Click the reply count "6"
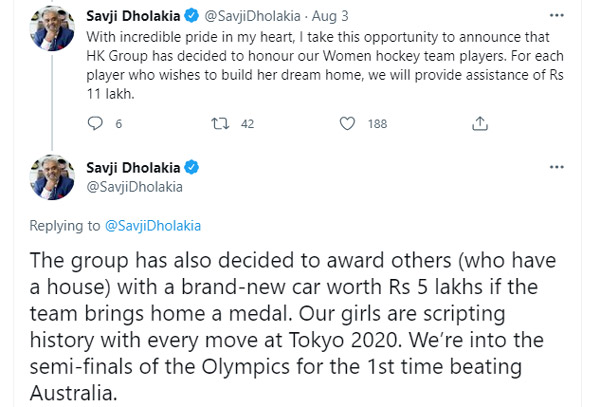 click(x=119, y=124)
